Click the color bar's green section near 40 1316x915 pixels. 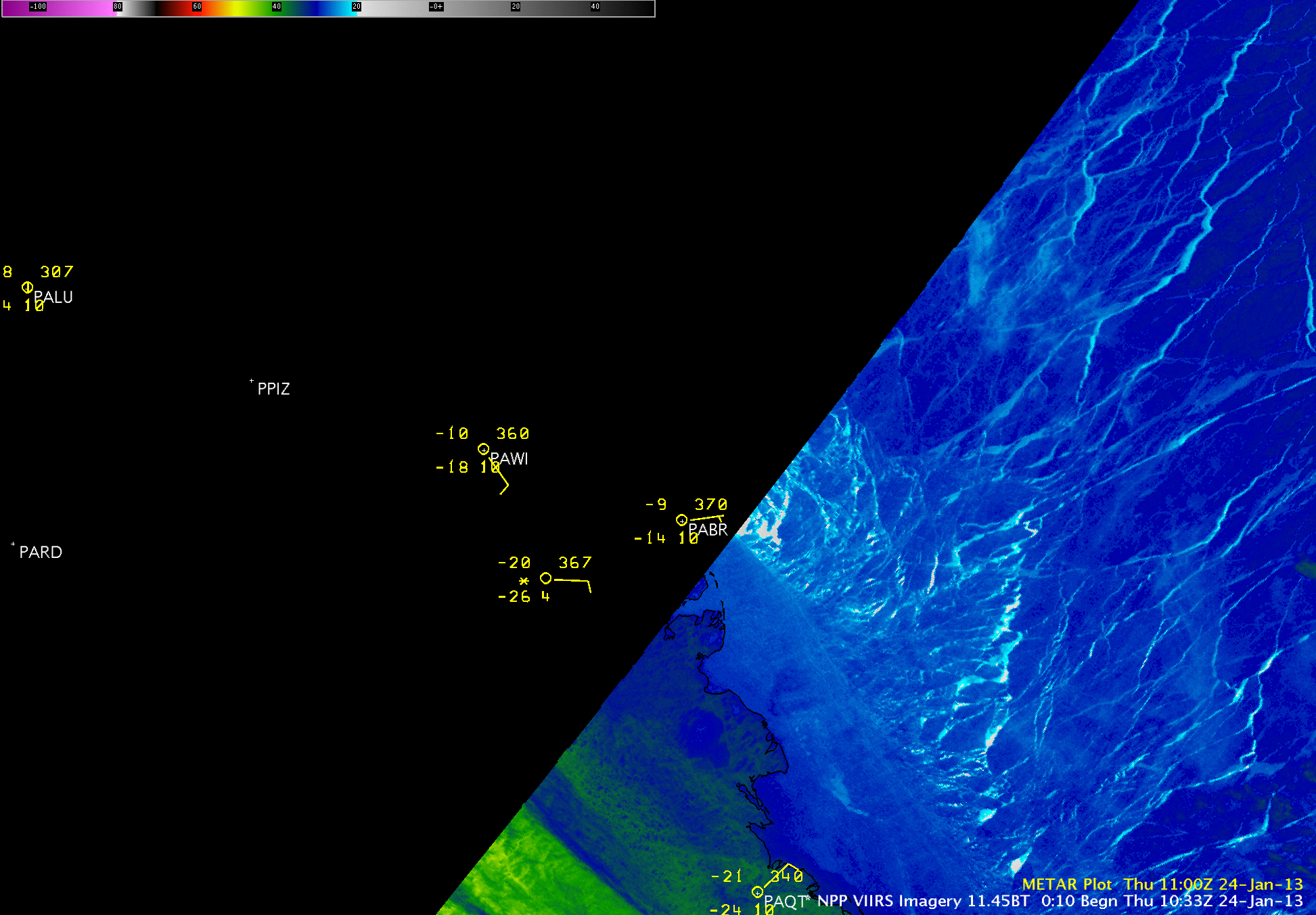coord(276,7)
